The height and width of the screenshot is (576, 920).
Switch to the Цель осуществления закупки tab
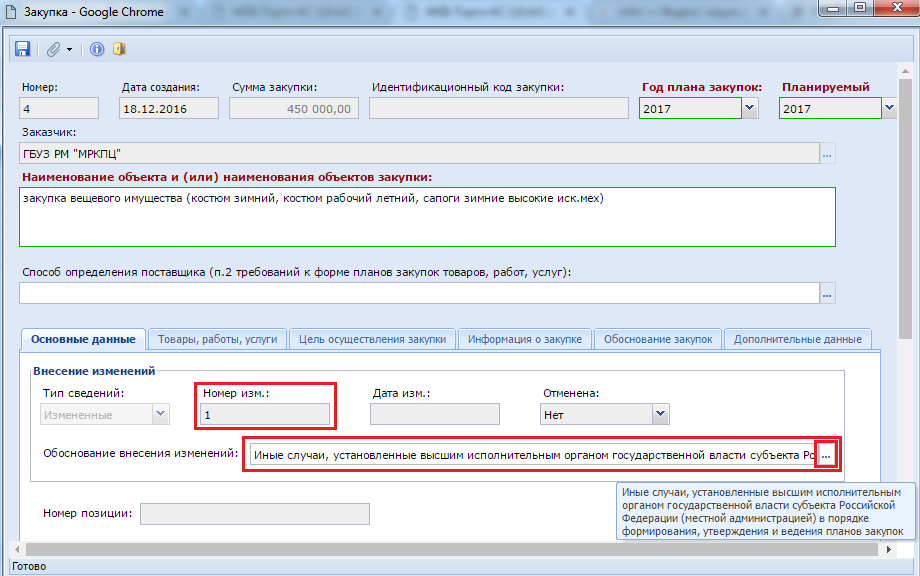[x=372, y=339]
